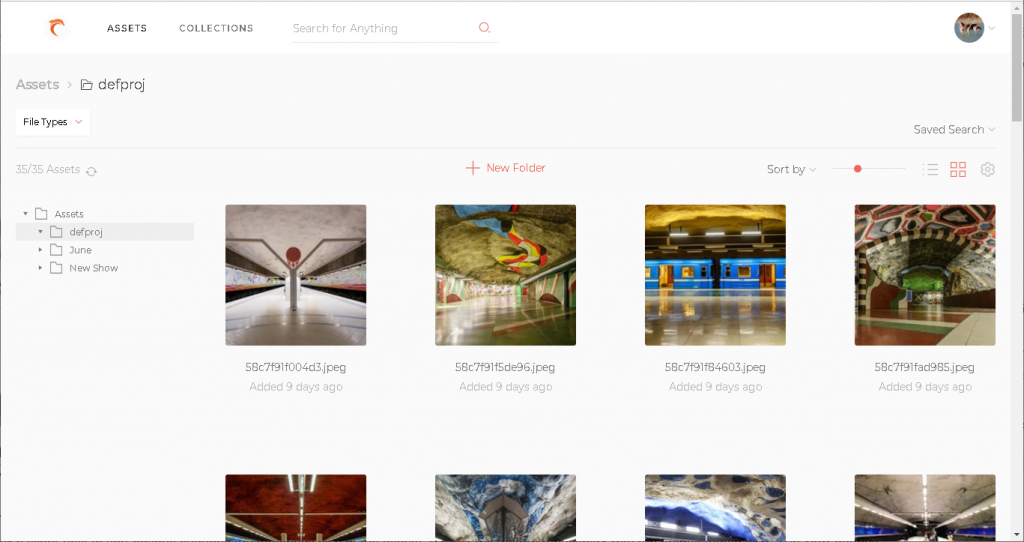Switch to grid view layout
The image size is (1024, 542).
[x=958, y=170]
